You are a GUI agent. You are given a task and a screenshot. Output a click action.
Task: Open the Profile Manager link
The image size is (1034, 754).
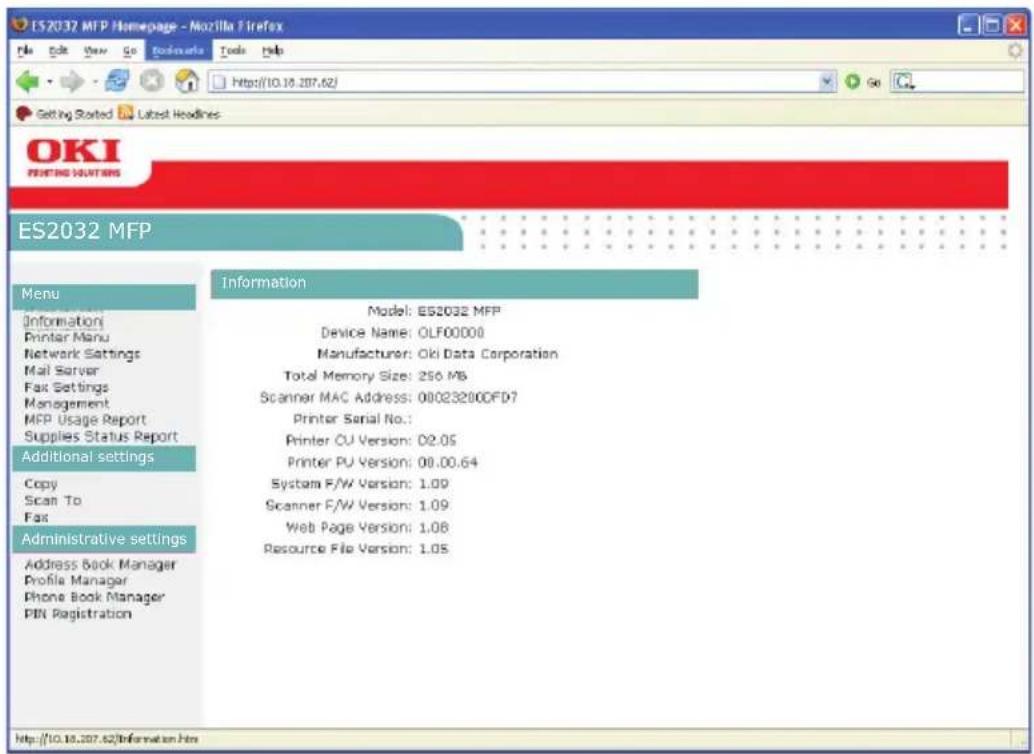point(76,581)
